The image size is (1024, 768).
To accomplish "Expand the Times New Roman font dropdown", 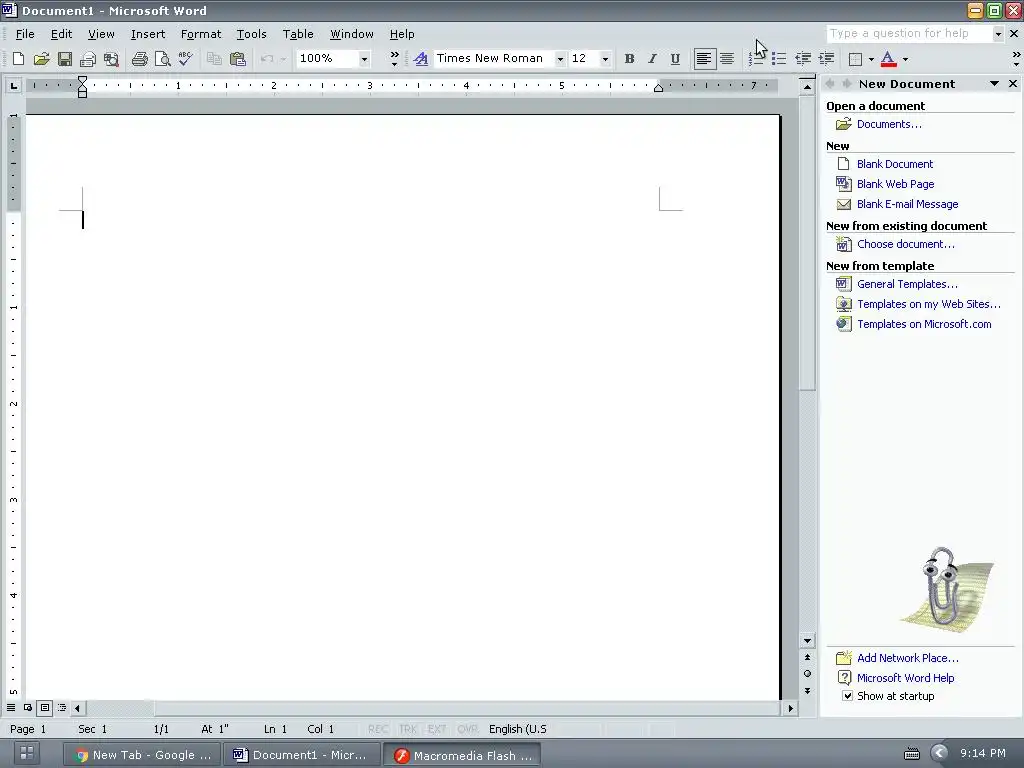I will click(x=560, y=59).
